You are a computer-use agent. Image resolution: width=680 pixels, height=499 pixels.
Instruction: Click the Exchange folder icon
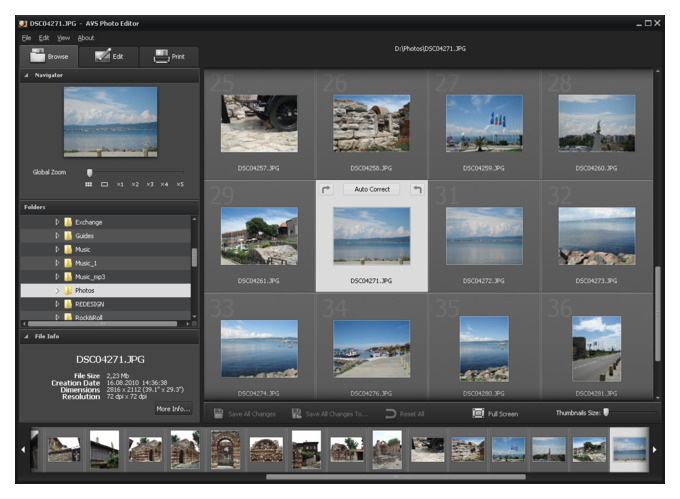pyautogui.click(x=68, y=222)
